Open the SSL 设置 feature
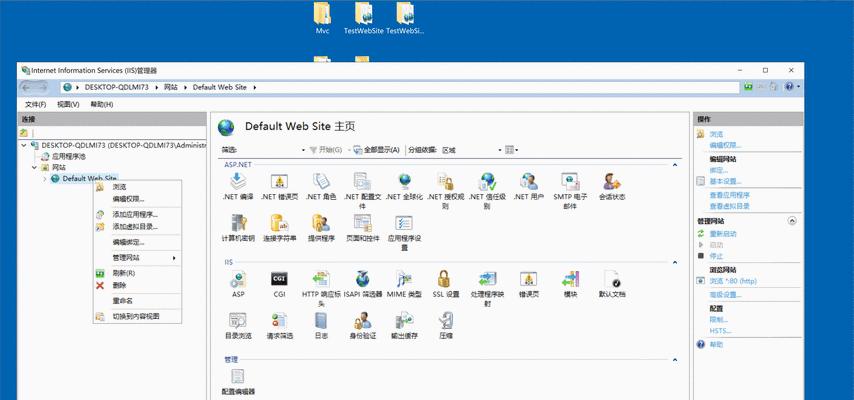Image resolution: width=854 pixels, height=400 pixels. (446, 284)
